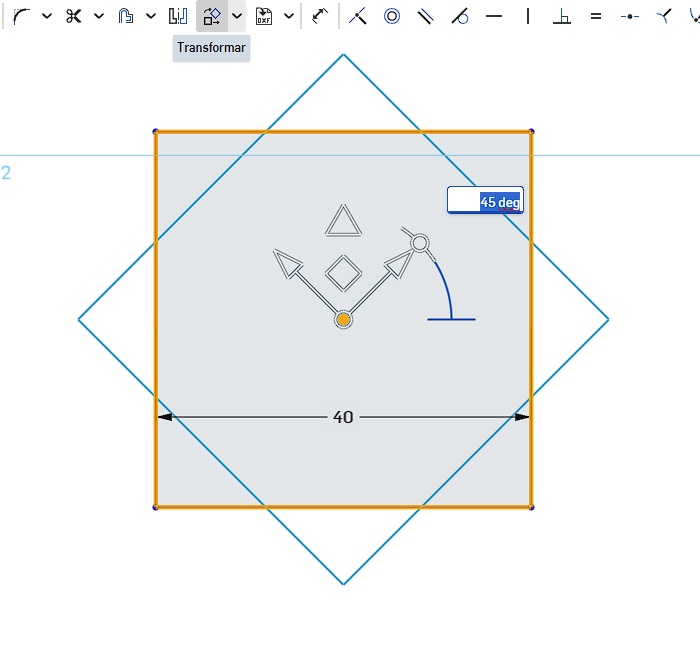Viewport: 700px width, 648px height.
Task: Click the diamond plane handle of manipulator
Action: click(x=343, y=271)
